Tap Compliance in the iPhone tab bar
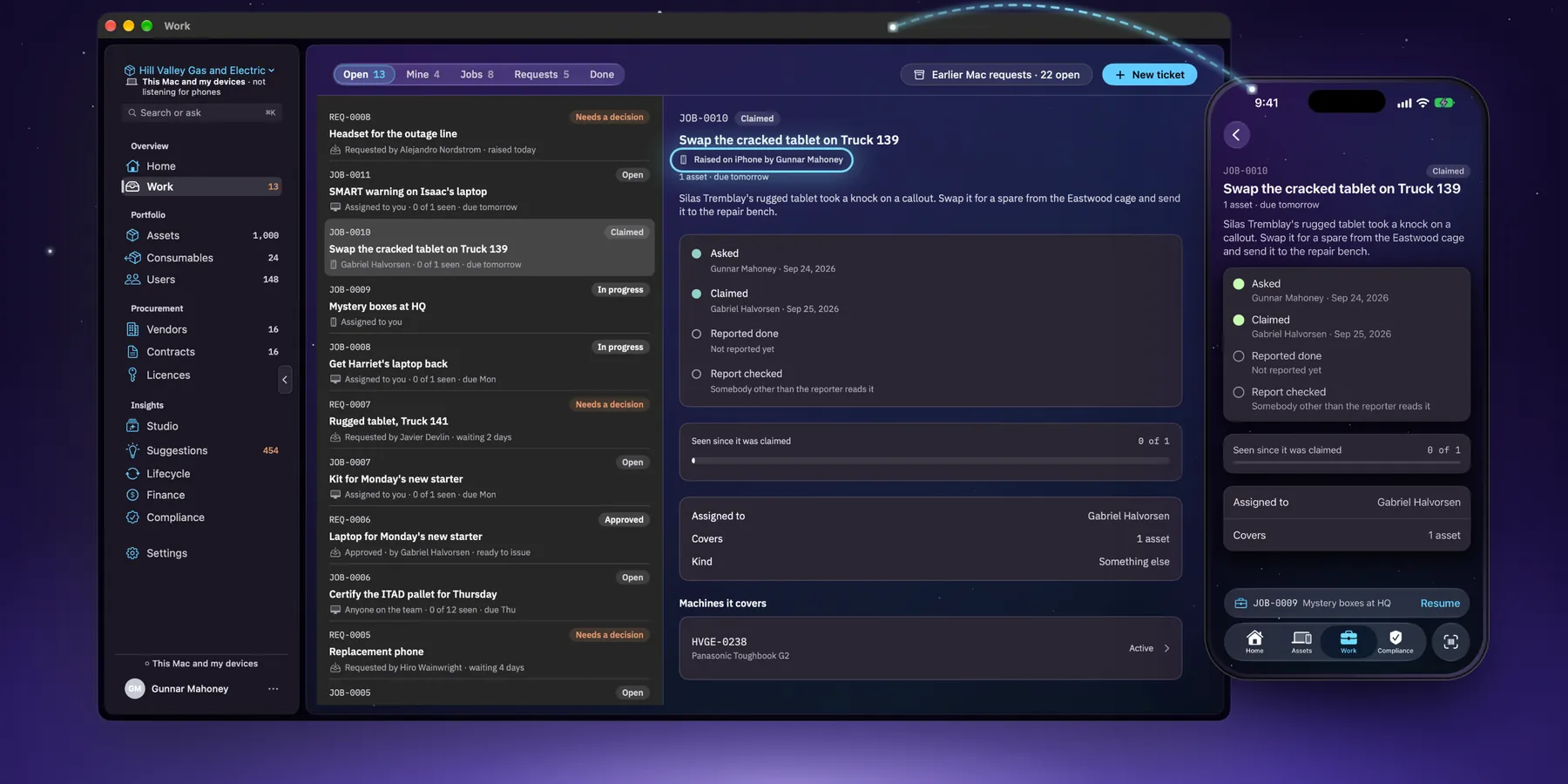This screenshot has height=784, width=1568. 1396,642
